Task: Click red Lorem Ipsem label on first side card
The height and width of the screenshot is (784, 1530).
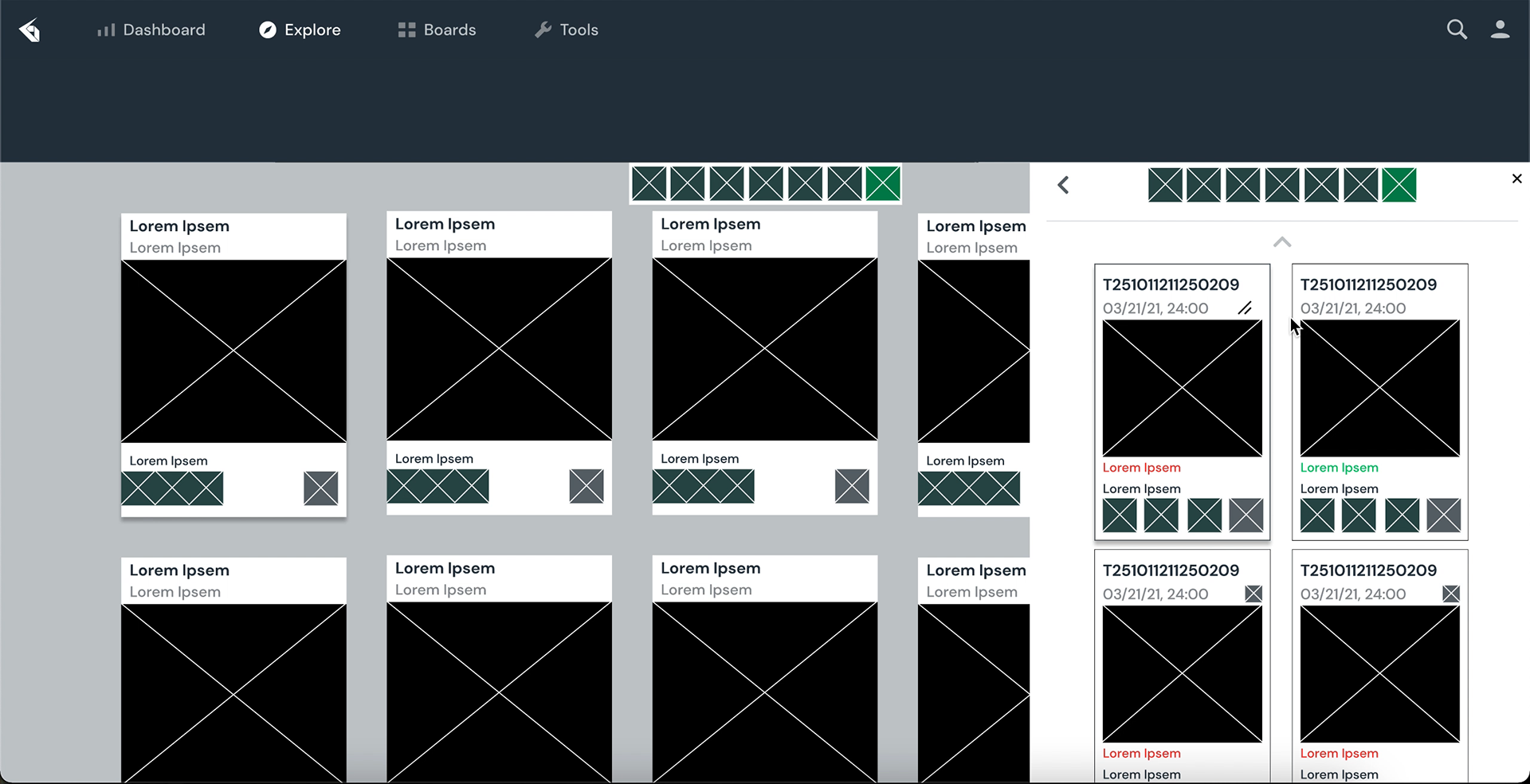Action: click(x=1142, y=468)
